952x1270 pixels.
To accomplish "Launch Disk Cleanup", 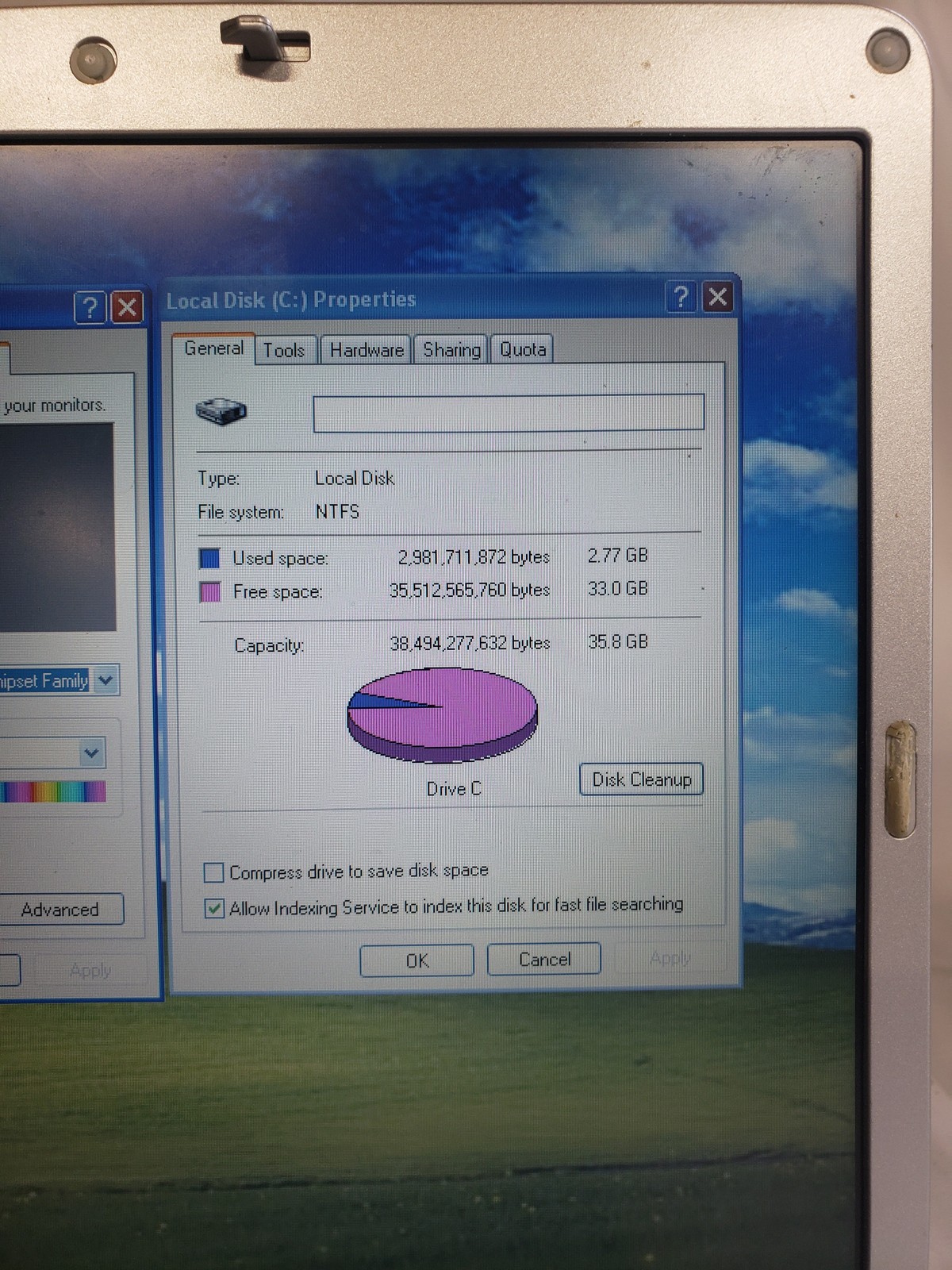I will click(642, 779).
